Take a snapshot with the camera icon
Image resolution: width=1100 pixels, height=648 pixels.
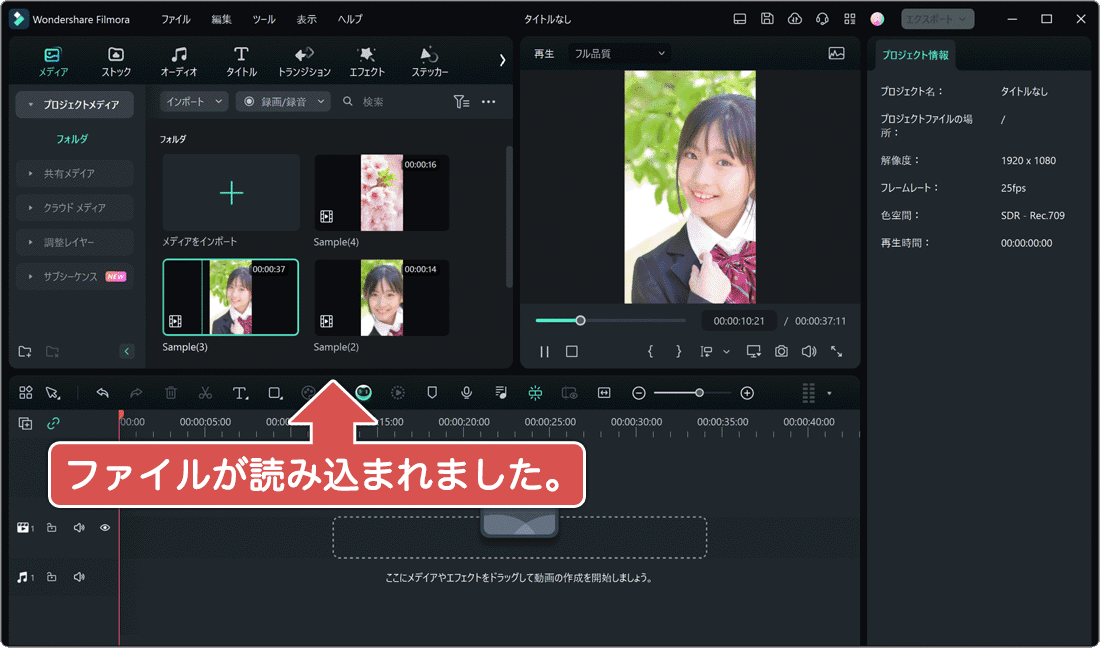(x=781, y=351)
